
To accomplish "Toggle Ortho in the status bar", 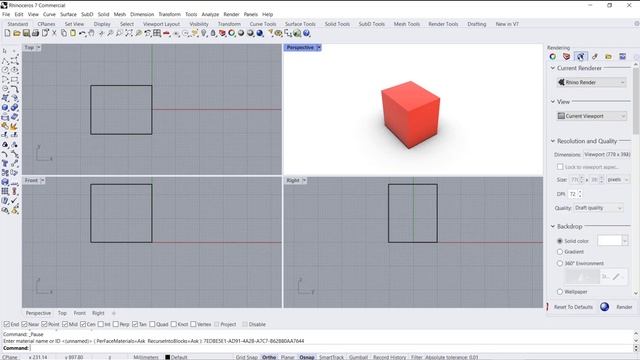I will [x=269, y=357].
